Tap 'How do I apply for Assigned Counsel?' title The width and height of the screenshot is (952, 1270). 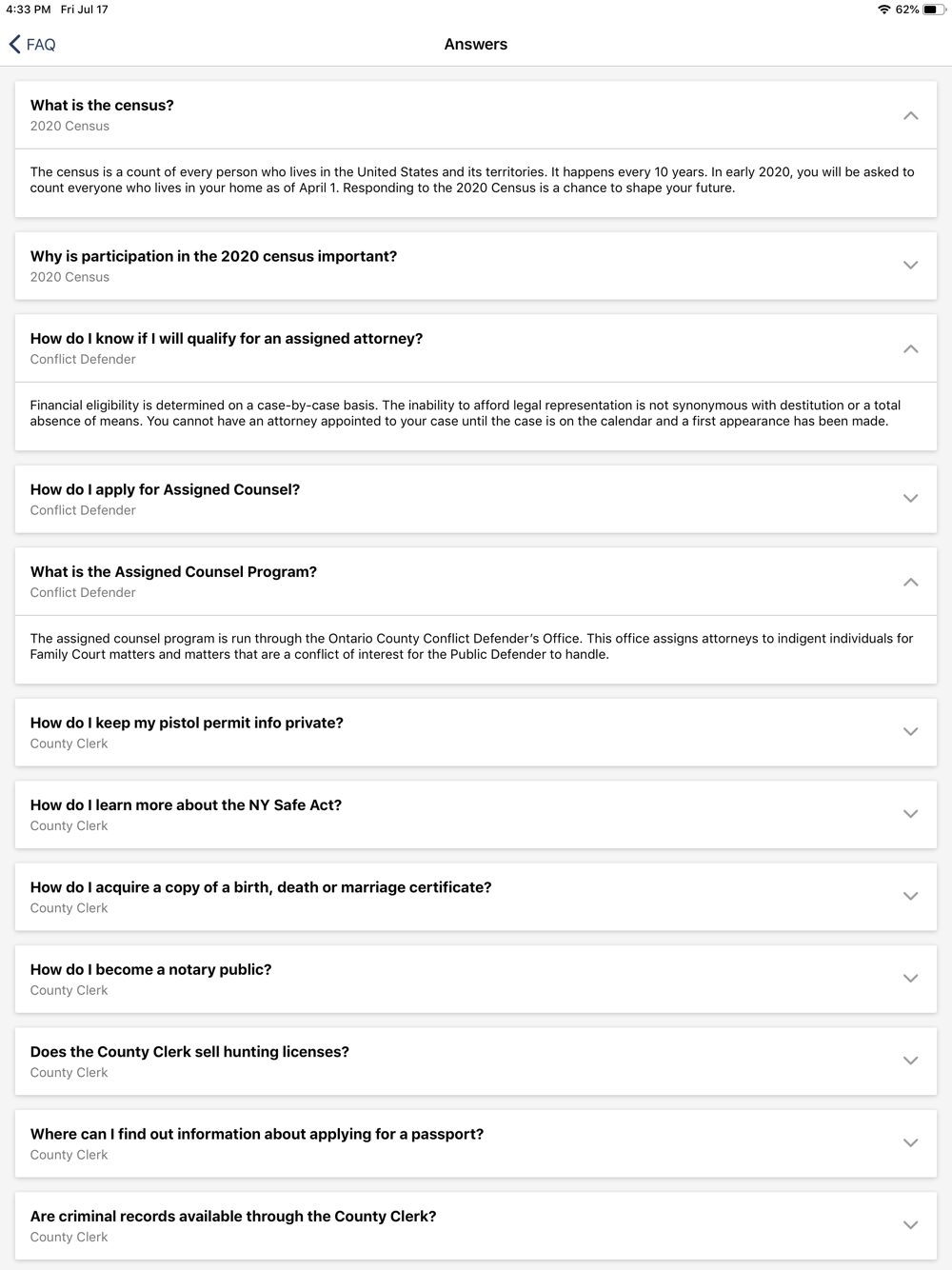point(165,489)
